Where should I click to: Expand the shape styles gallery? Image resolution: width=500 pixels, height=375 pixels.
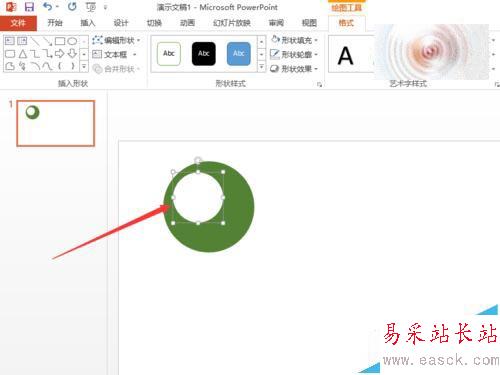[262, 67]
